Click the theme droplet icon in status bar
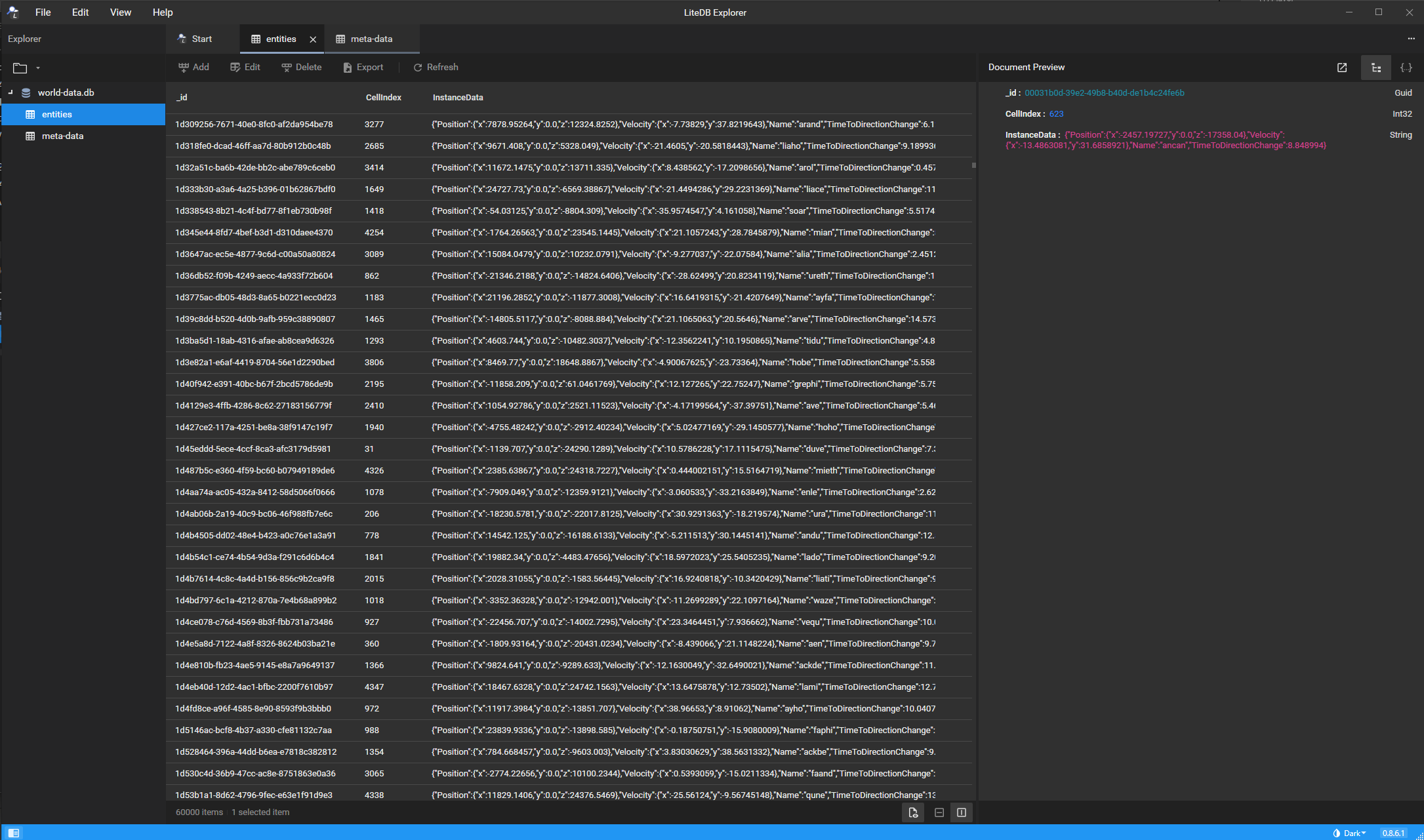Screen dimensions: 1424x840 pyautogui.click(x=1337, y=833)
